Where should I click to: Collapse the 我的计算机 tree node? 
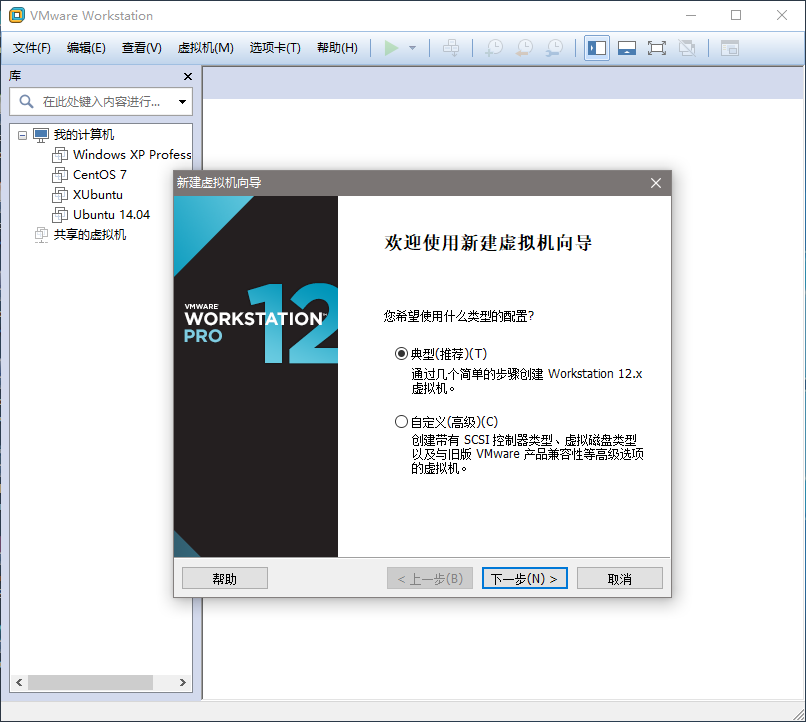[x=22, y=135]
